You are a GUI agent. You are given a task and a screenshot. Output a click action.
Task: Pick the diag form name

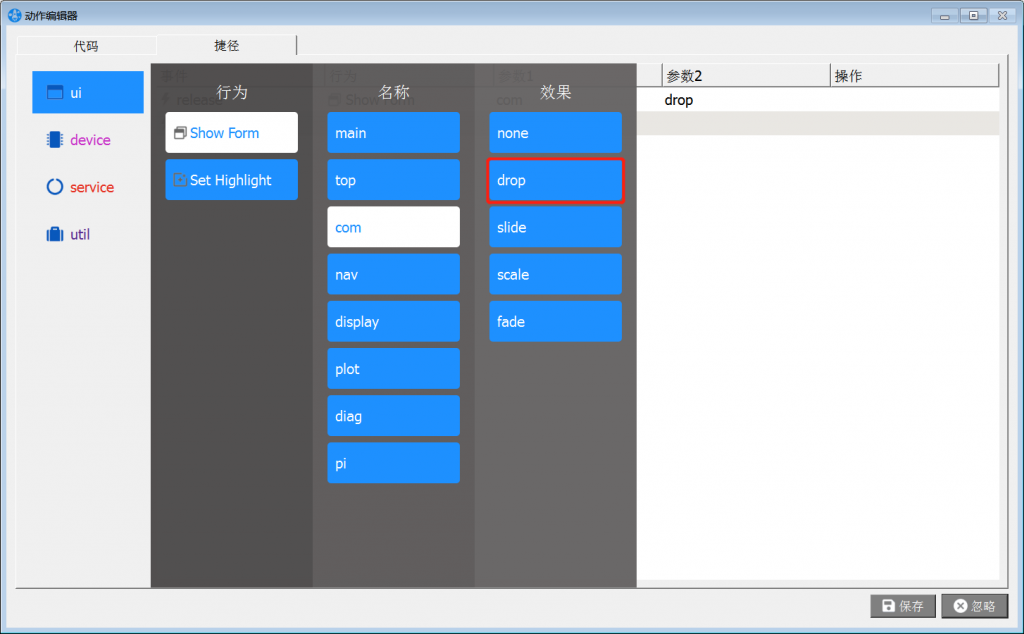393,415
